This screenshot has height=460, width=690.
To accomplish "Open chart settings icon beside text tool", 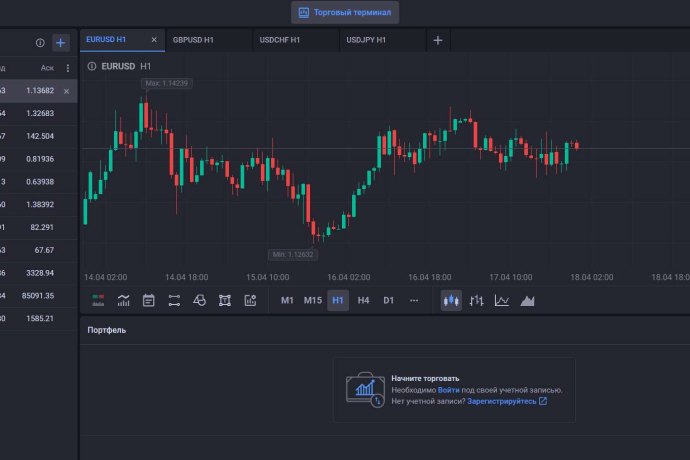I will [250, 301].
